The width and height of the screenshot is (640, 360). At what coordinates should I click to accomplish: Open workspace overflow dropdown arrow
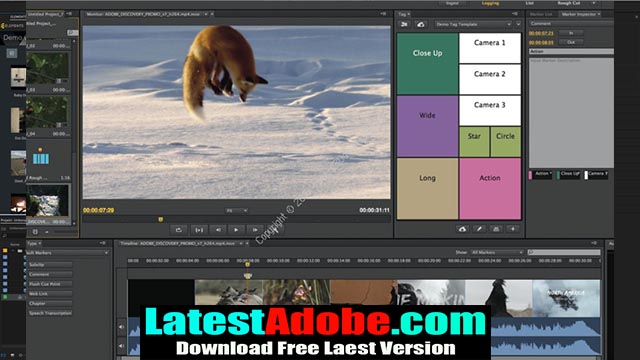click(594, 3)
